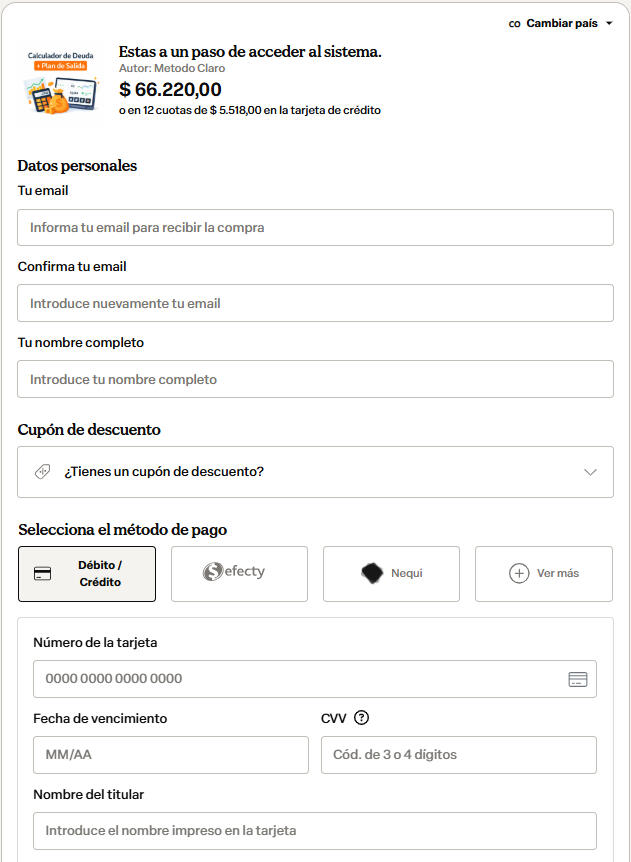Expand the discount coupon chevron

(x=590, y=472)
